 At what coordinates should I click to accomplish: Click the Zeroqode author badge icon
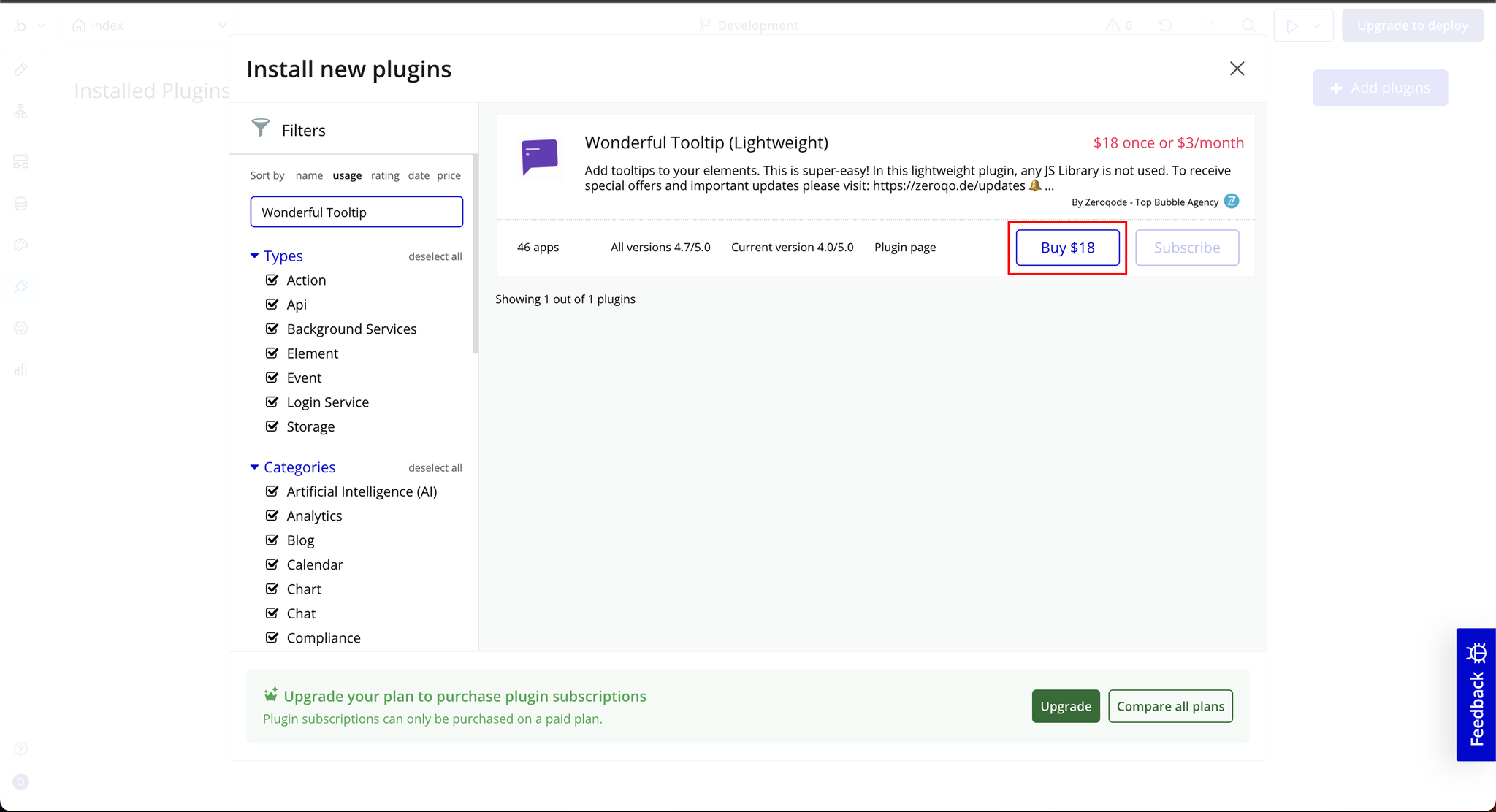(1232, 201)
